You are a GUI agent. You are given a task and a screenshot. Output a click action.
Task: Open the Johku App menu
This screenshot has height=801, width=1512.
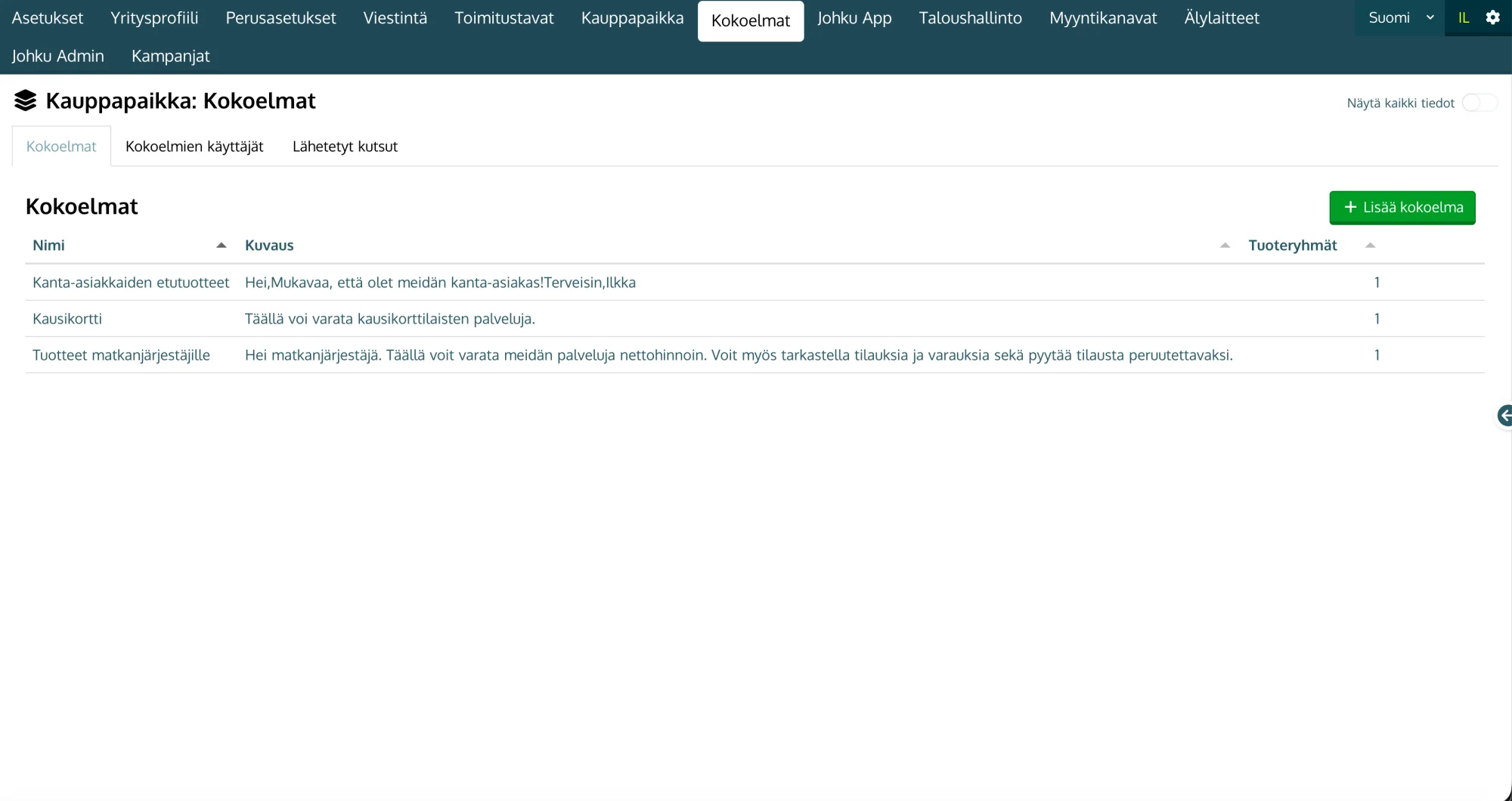tap(854, 18)
